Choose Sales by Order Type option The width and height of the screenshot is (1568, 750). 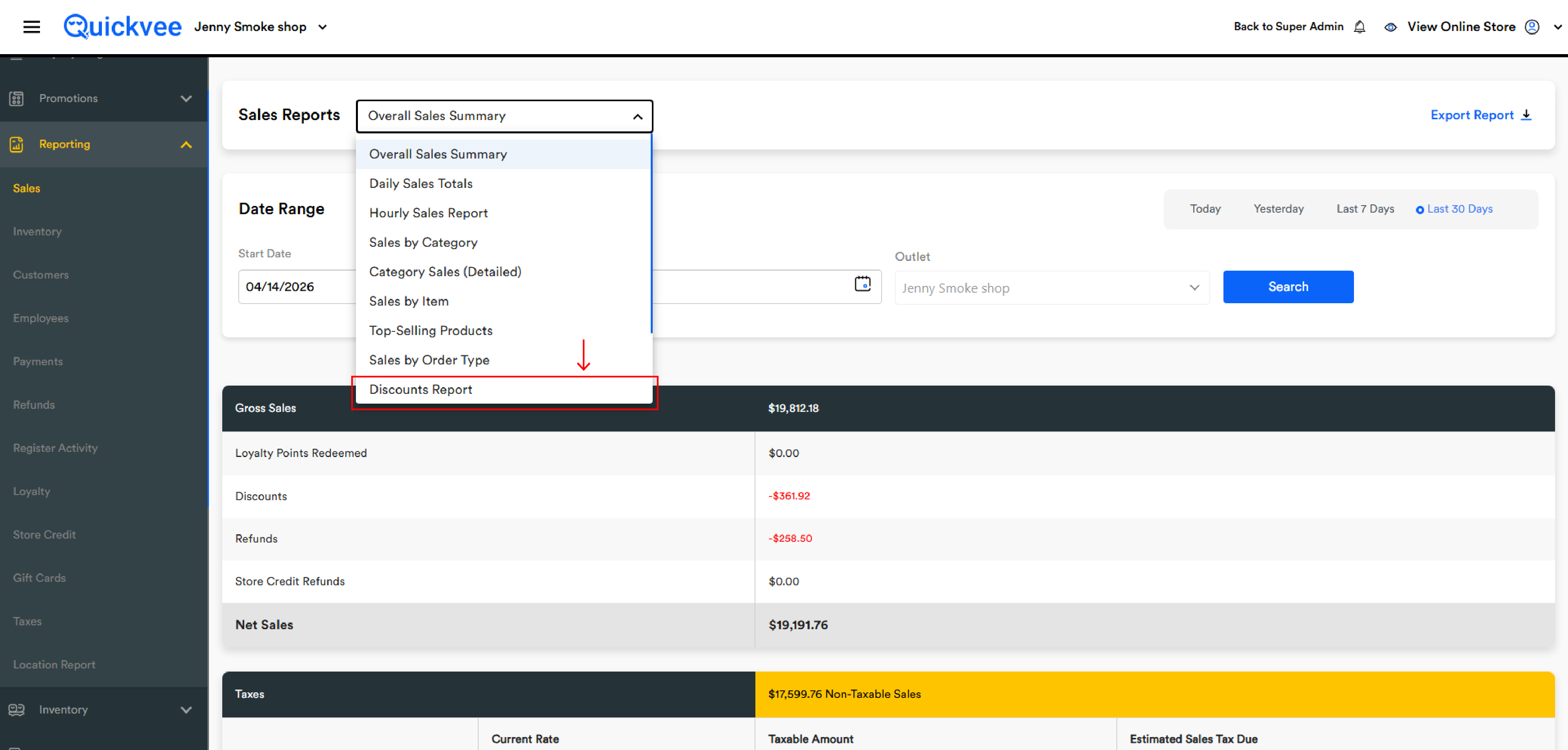coord(503,360)
